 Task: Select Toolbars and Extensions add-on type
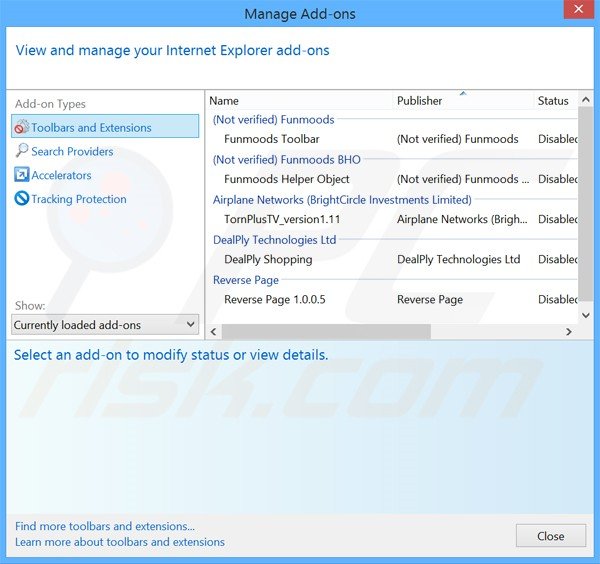click(105, 126)
